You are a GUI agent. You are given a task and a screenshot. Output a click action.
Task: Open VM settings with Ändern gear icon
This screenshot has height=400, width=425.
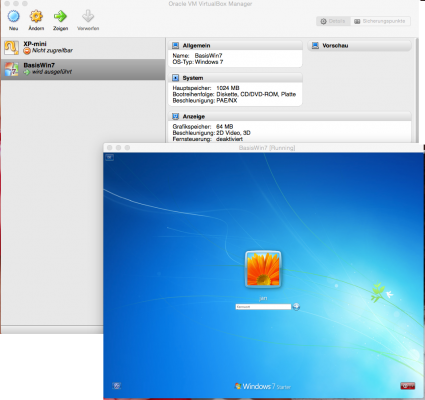click(36, 16)
